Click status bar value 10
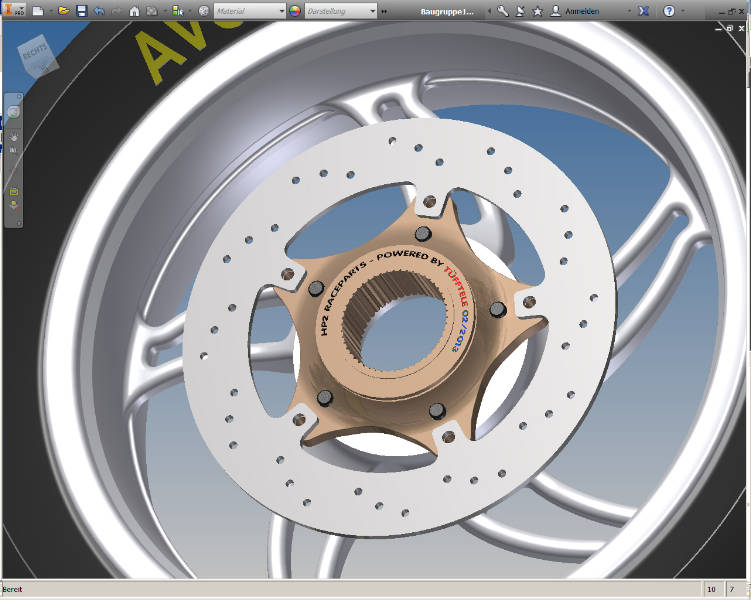The height and width of the screenshot is (600, 751). coord(711,589)
